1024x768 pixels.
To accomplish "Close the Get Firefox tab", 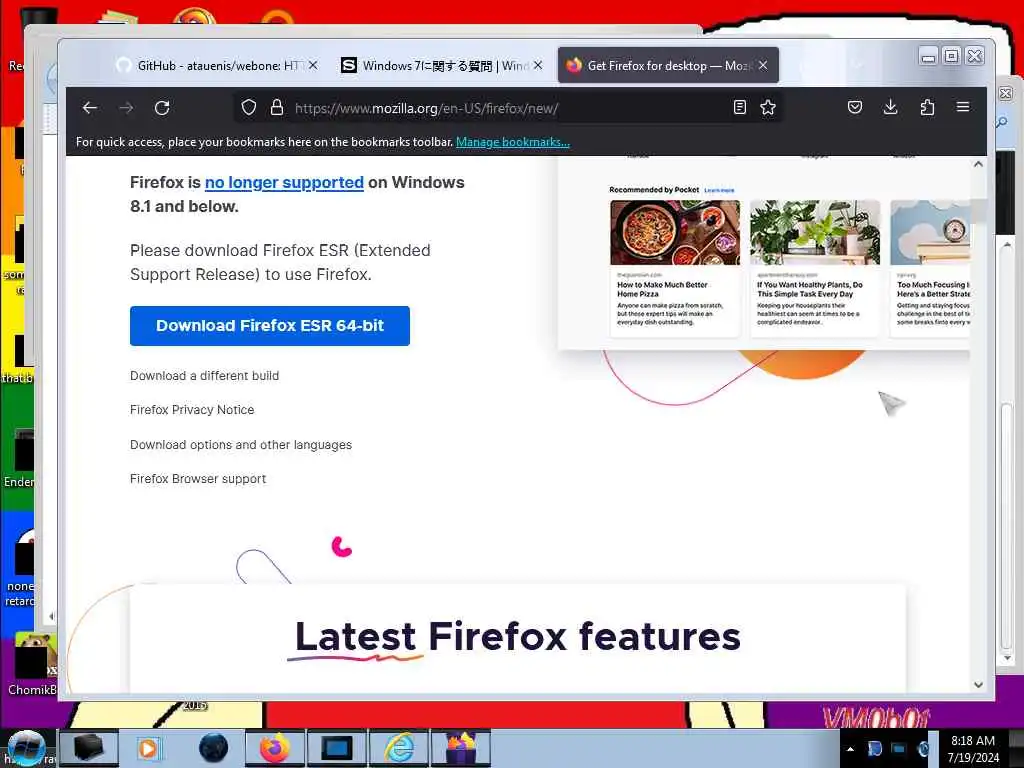I will [763, 65].
